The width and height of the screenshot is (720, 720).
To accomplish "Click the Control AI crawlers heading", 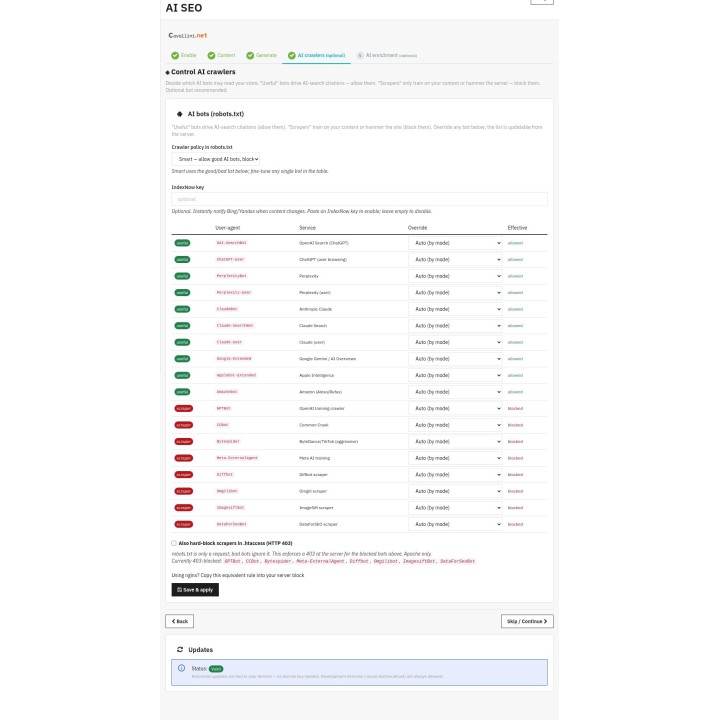I will tap(203, 72).
